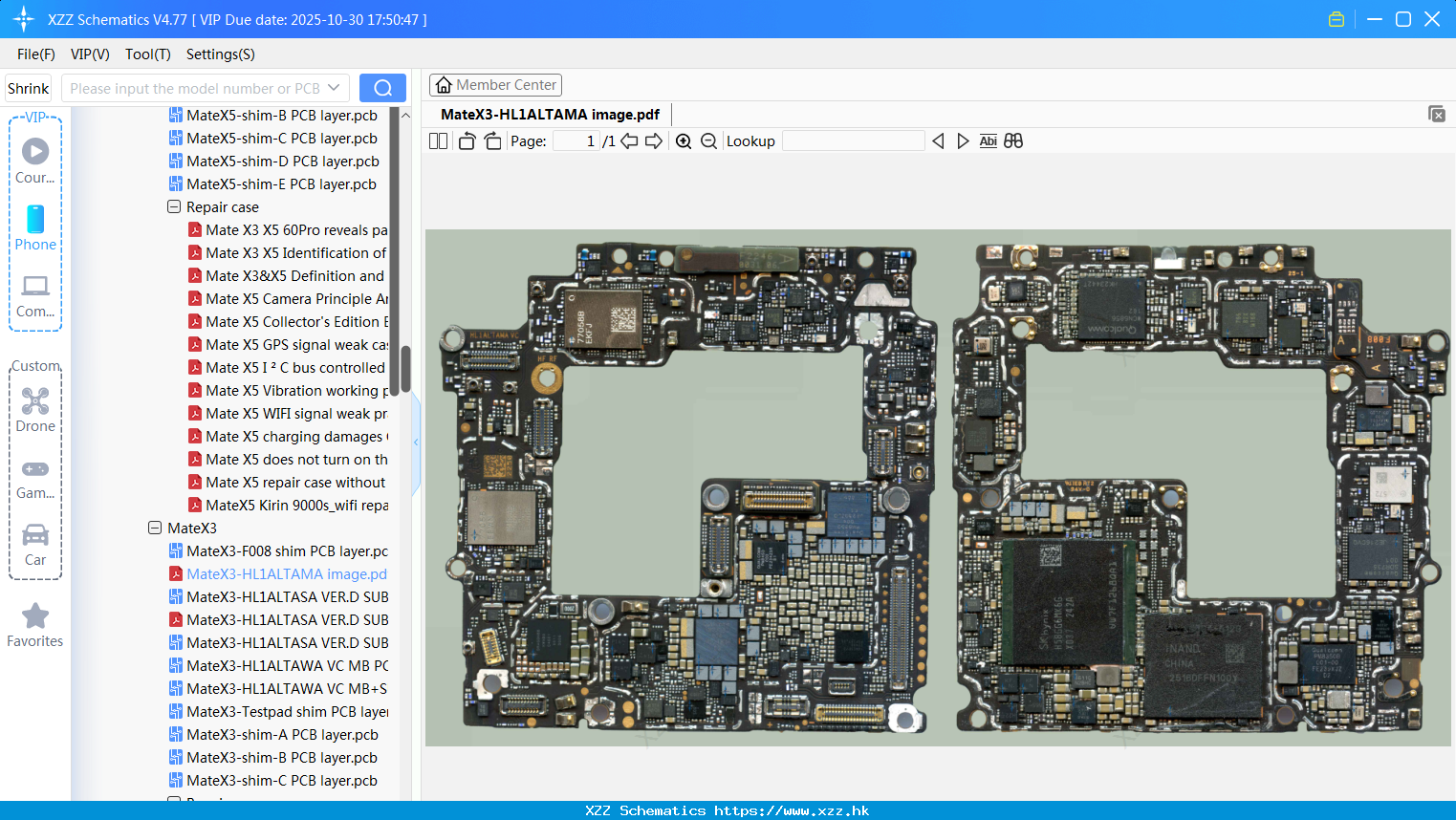1456x820 pixels.
Task: Rotate the page clockwise
Action: pos(492,141)
